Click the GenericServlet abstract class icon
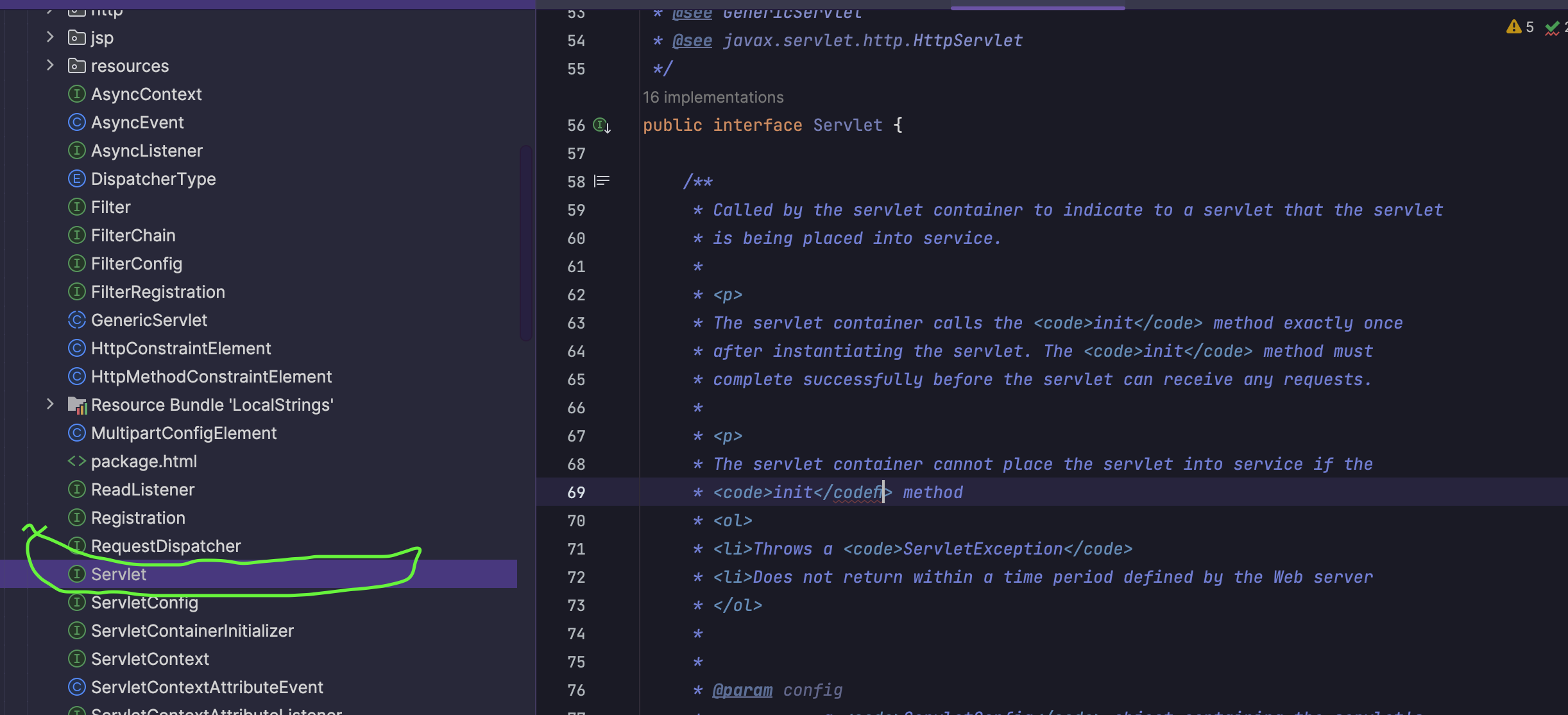 76,320
